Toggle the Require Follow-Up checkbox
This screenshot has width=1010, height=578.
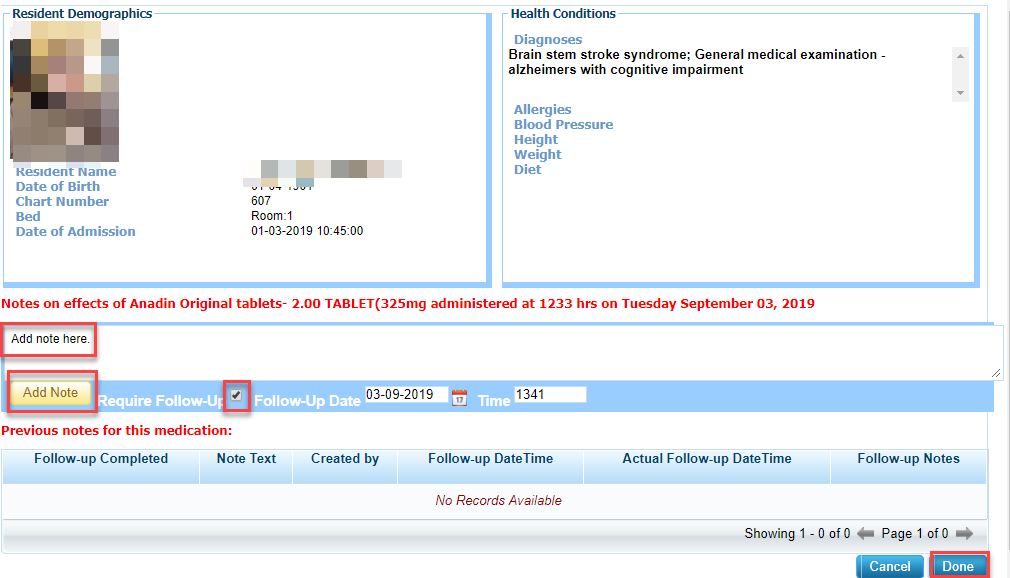coord(236,395)
